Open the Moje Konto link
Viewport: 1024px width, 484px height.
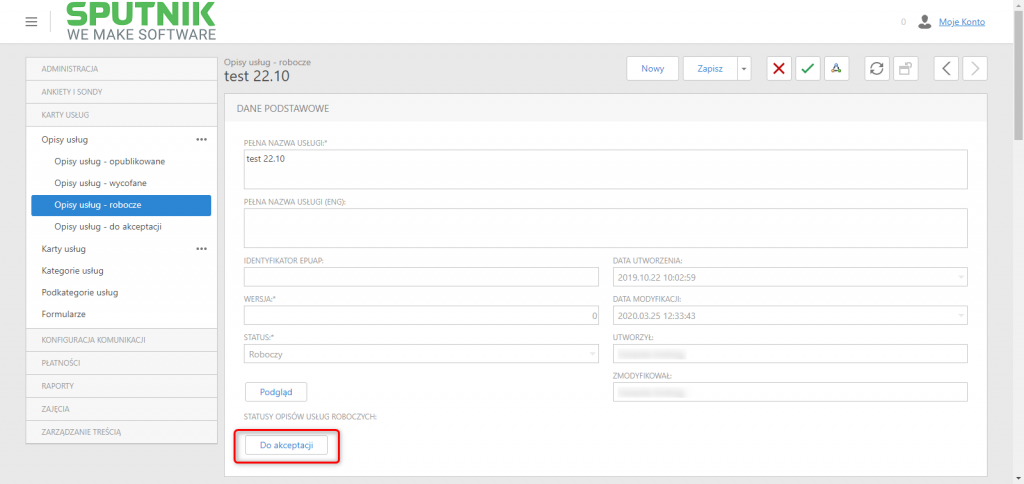[961, 22]
